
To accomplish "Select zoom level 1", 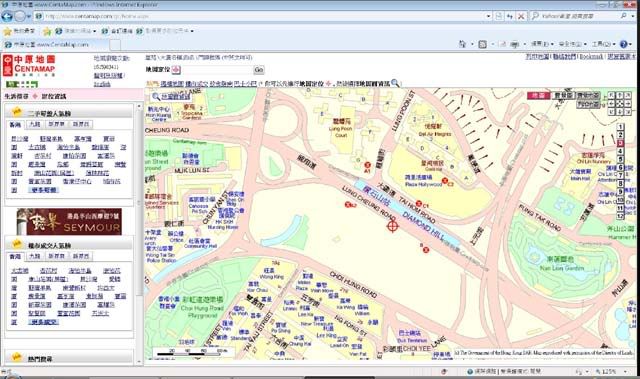I will (620, 127).
